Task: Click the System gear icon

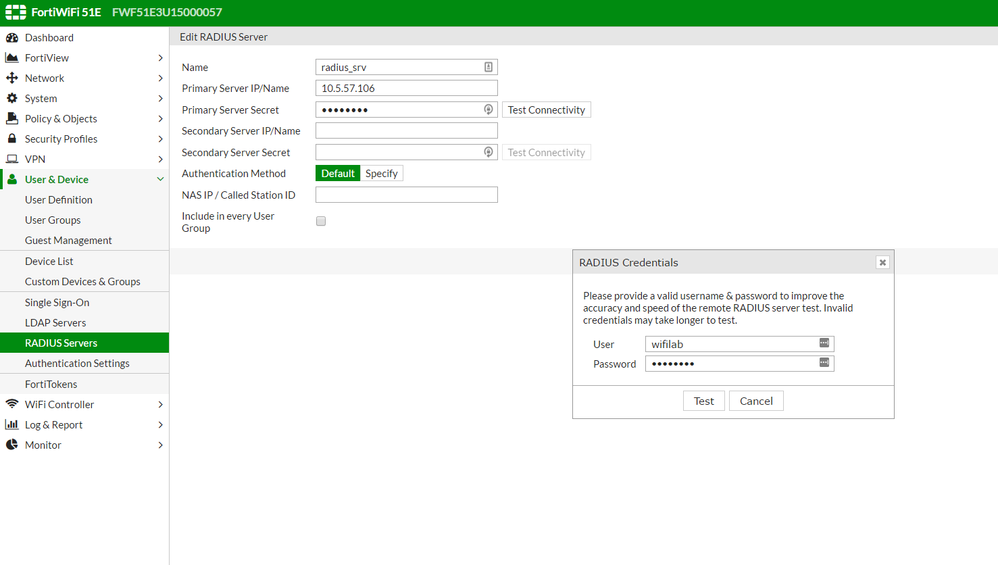Action: coord(11,98)
